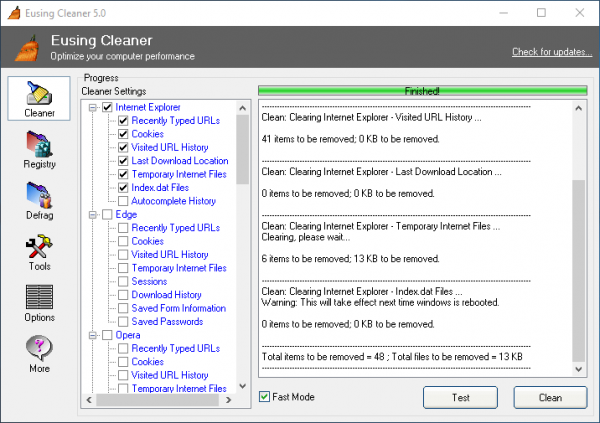The height and width of the screenshot is (423, 600).
Task: Uncheck Internet Explorer Temporary Internet Files
Action: (123, 174)
